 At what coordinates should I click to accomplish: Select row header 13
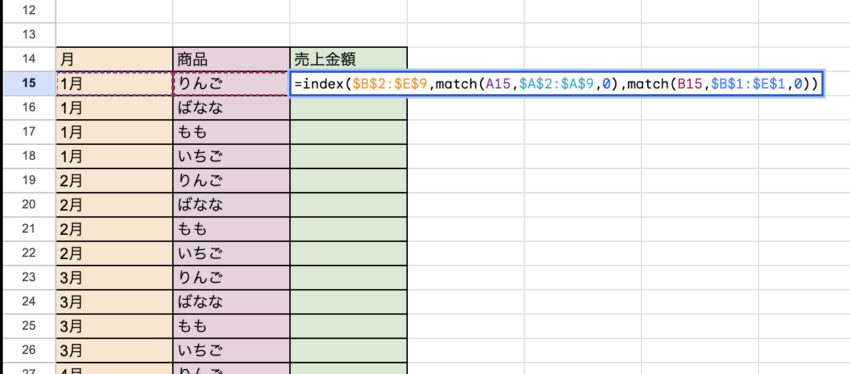click(x=29, y=35)
